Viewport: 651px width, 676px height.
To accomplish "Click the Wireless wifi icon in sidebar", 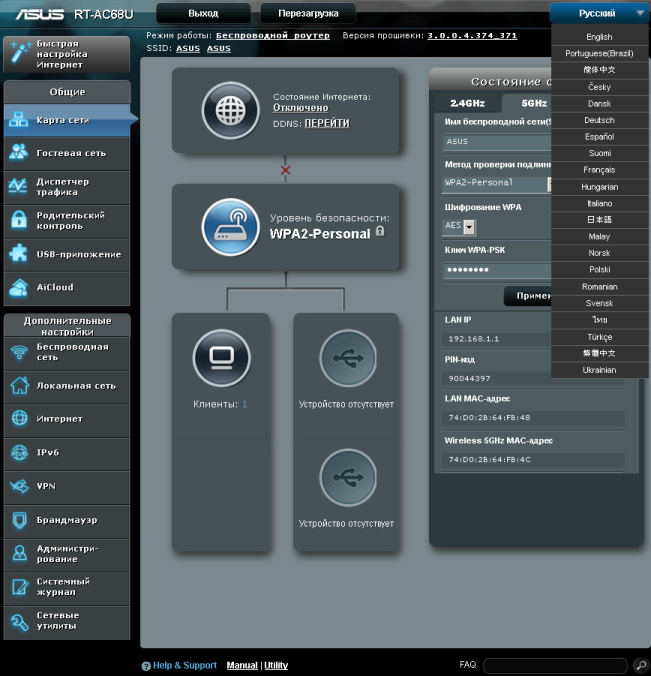I will (19, 353).
